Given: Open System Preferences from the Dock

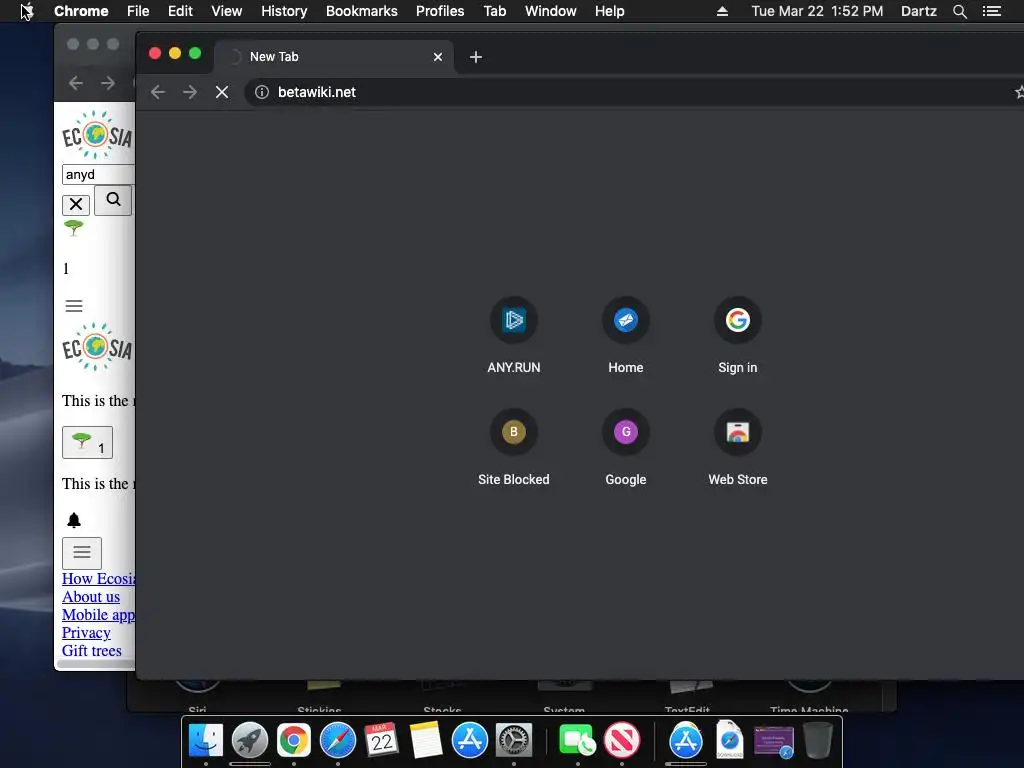Looking at the screenshot, I should click(514, 741).
